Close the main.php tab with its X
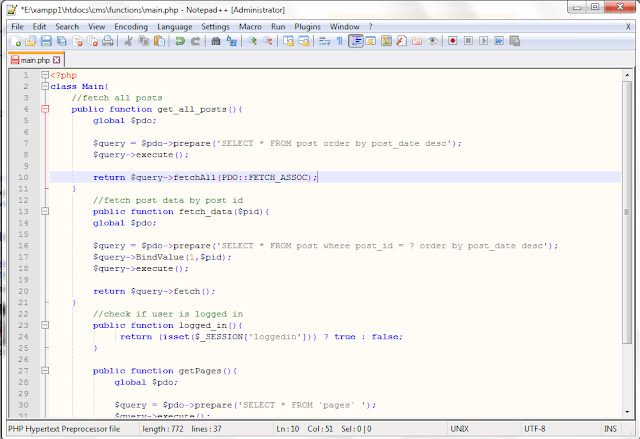640x439 pixels. (x=56, y=60)
